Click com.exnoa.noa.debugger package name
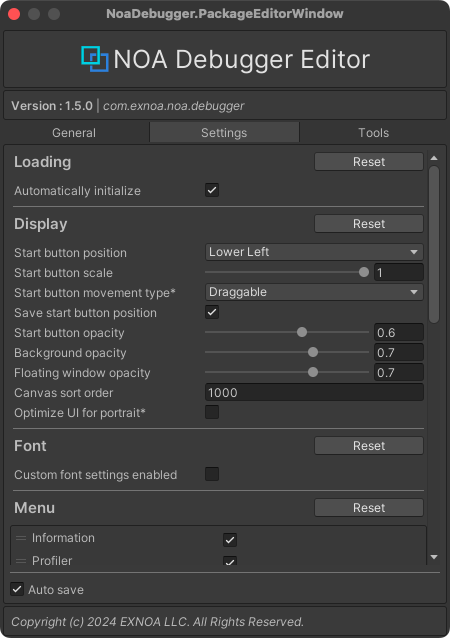Viewport: 450px width, 638px height. [x=174, y=106]
